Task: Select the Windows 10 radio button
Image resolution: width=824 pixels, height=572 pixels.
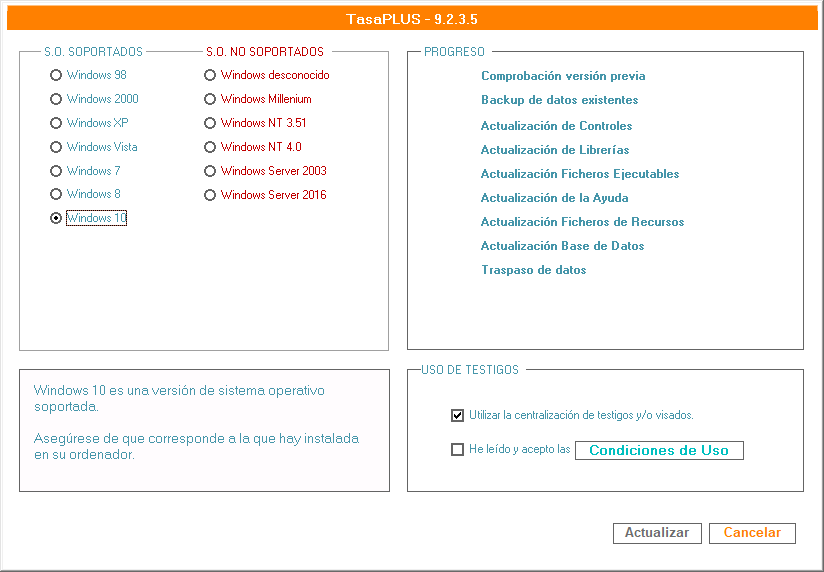Action: pos(57,218)
